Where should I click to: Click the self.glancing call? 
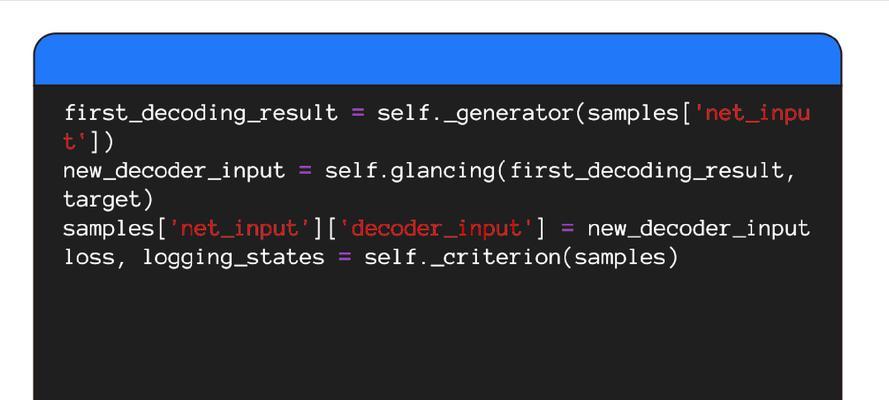[x=410, y=171]
